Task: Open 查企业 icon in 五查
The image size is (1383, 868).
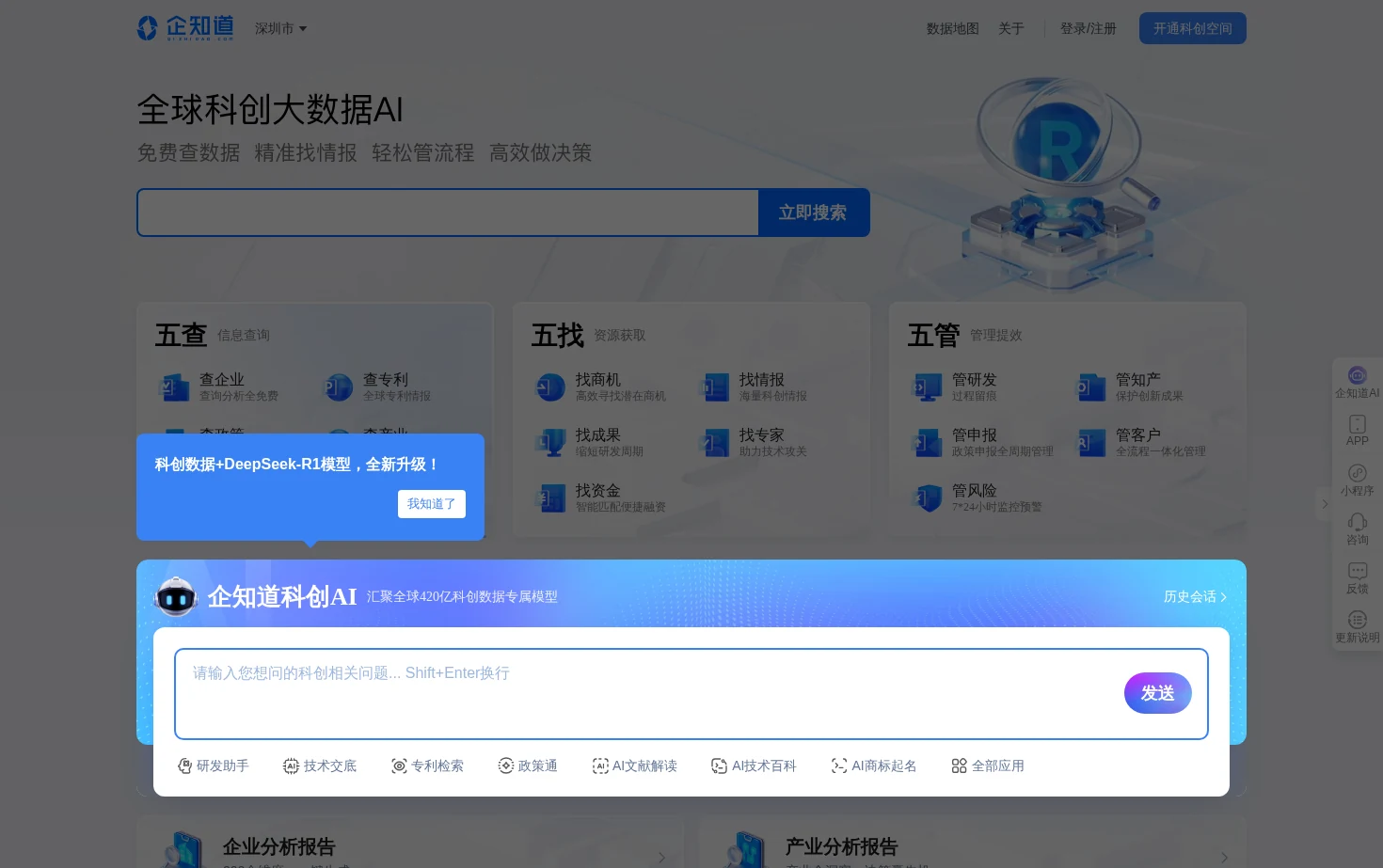Action: click(174, 387)
